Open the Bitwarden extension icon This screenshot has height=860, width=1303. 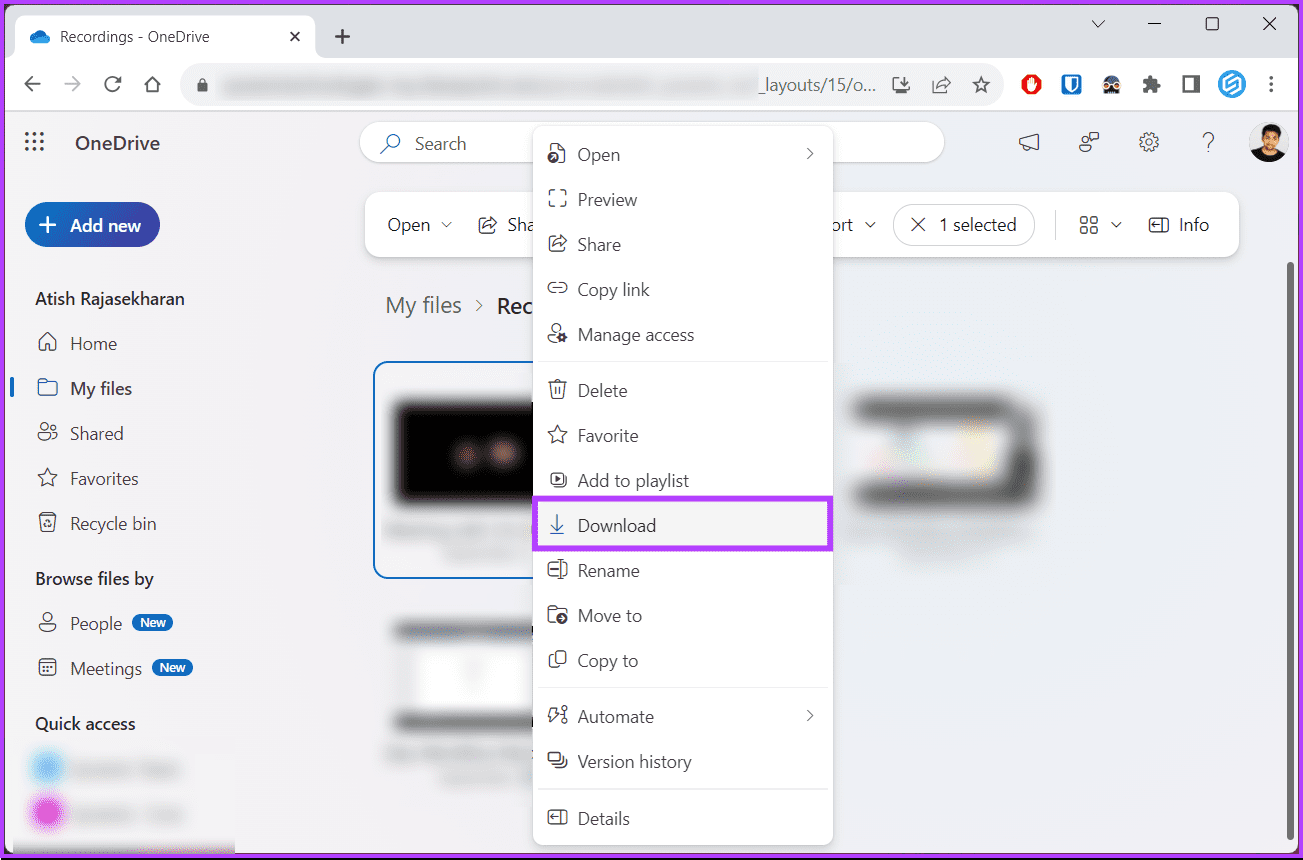point(1071,85)
